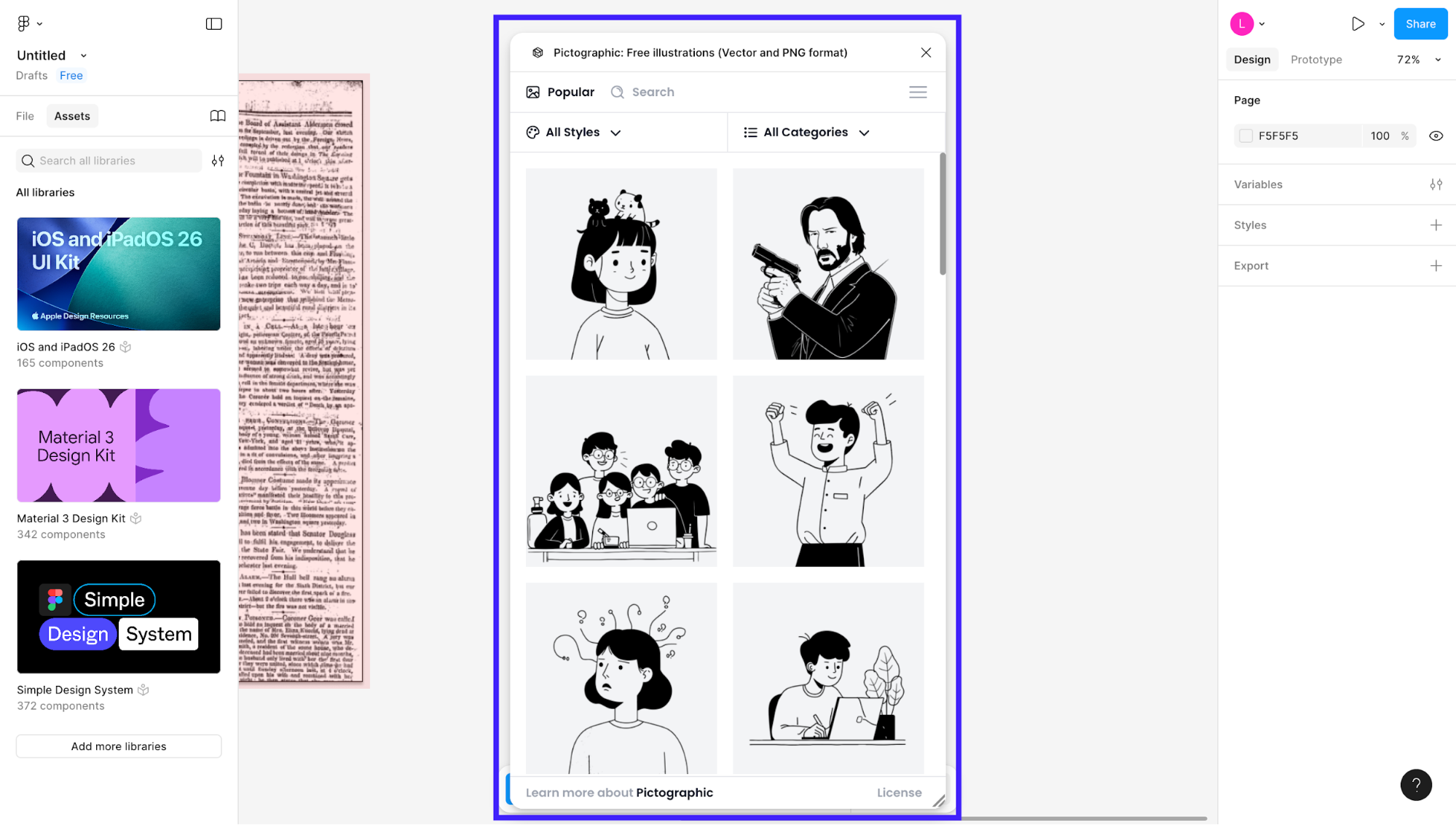The image size is (1456, 825).
Task: Click the Add more libraries button
Action: coord(119,746)
